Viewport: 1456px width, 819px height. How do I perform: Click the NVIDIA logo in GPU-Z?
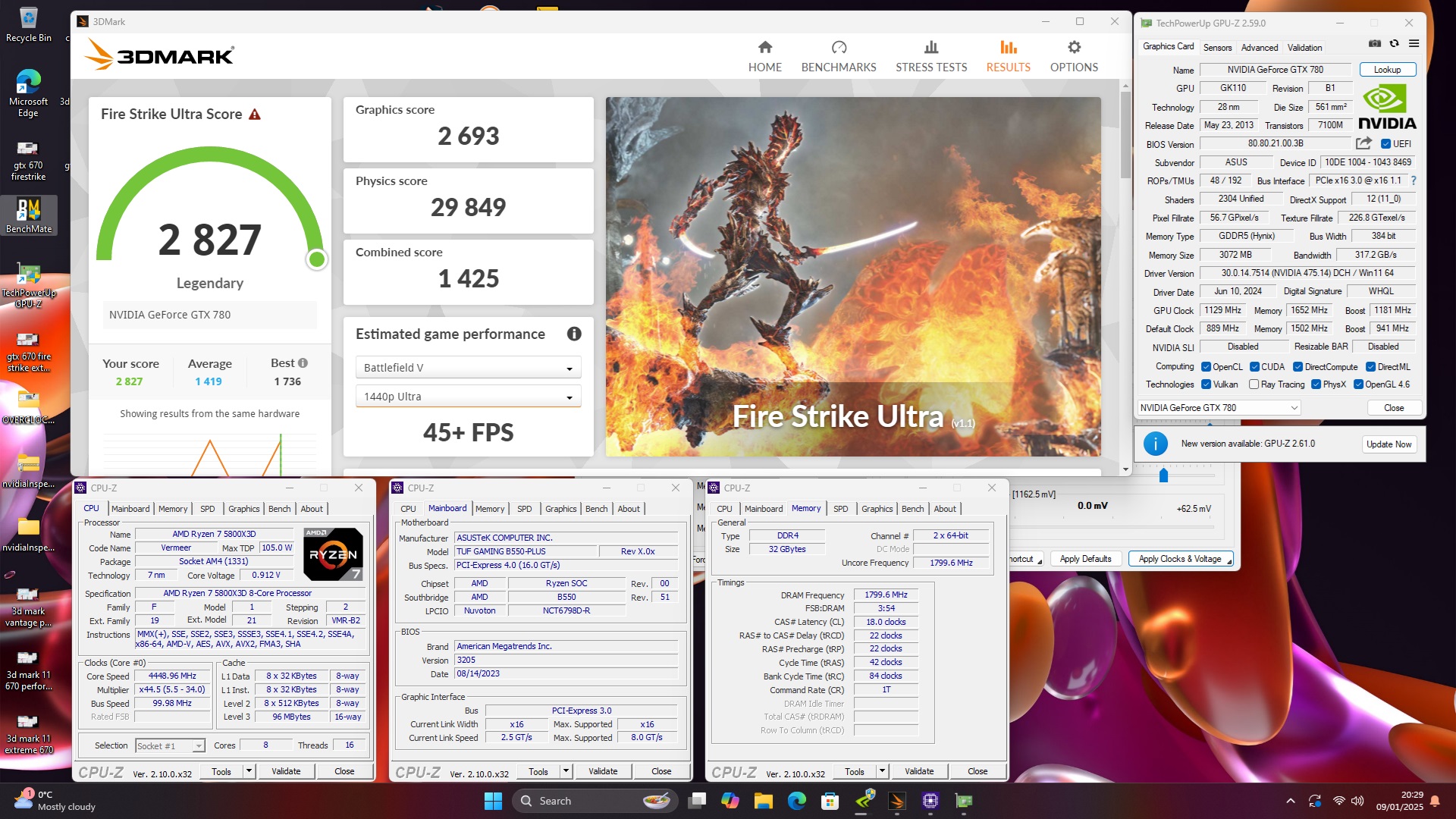pos(1387,107)
